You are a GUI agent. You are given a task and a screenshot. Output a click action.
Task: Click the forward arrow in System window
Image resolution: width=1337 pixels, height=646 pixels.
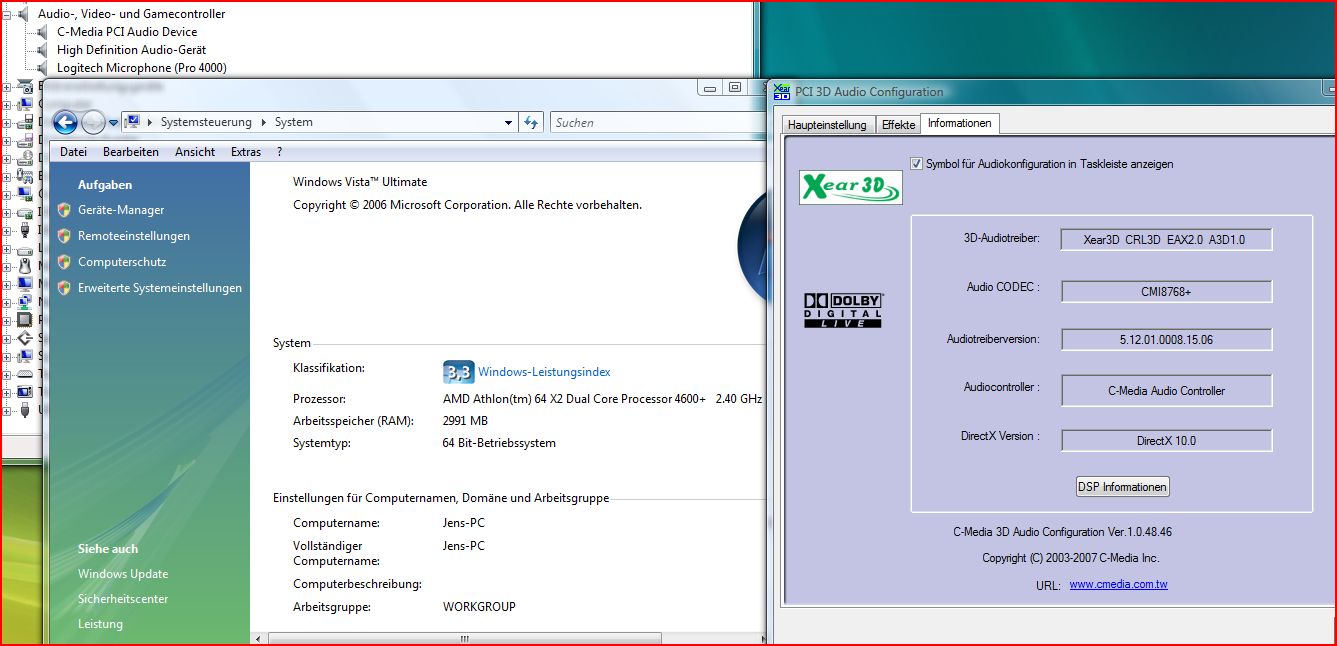click(93, 122)
